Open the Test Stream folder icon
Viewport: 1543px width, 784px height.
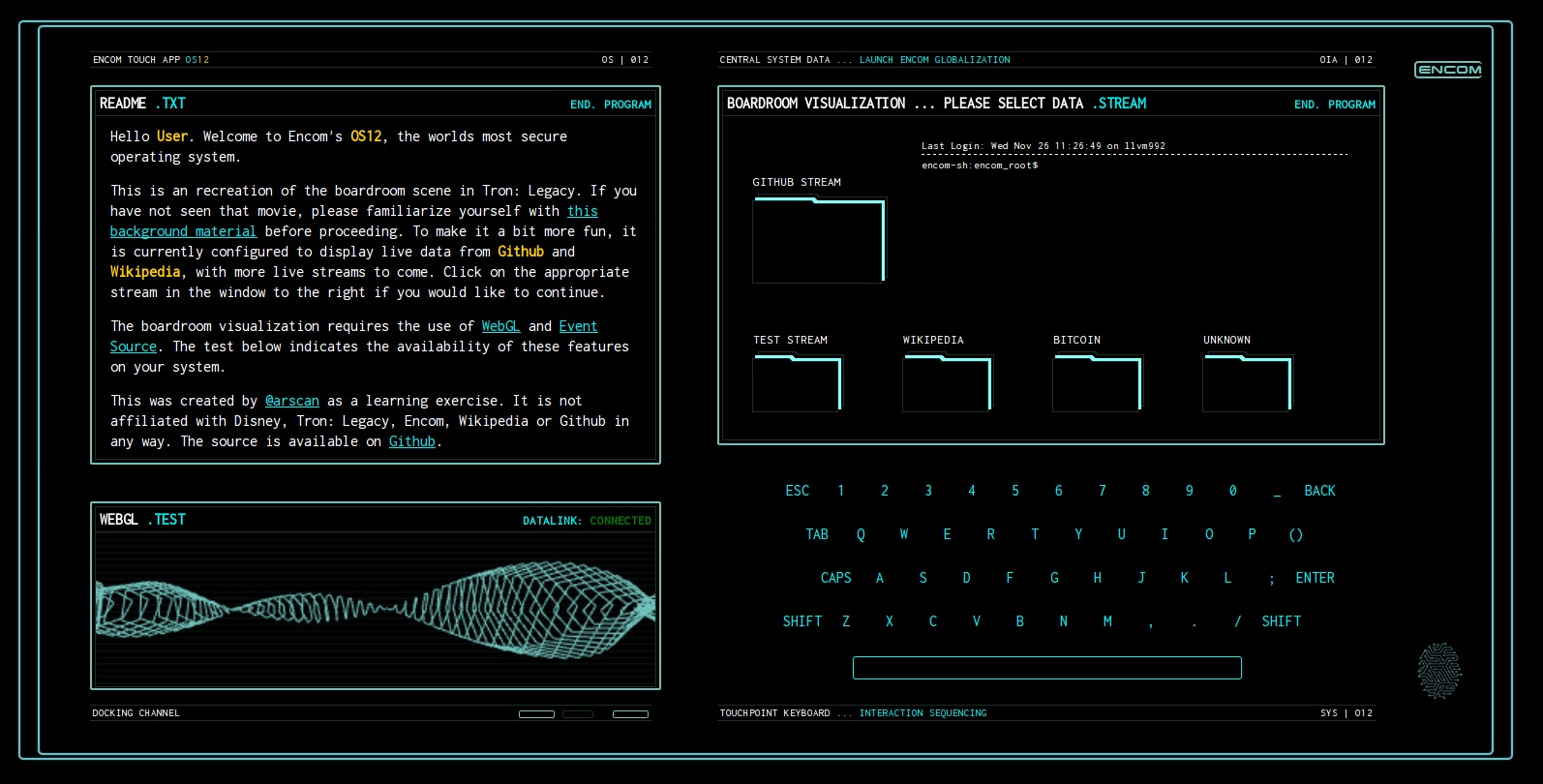pos(798,383)
